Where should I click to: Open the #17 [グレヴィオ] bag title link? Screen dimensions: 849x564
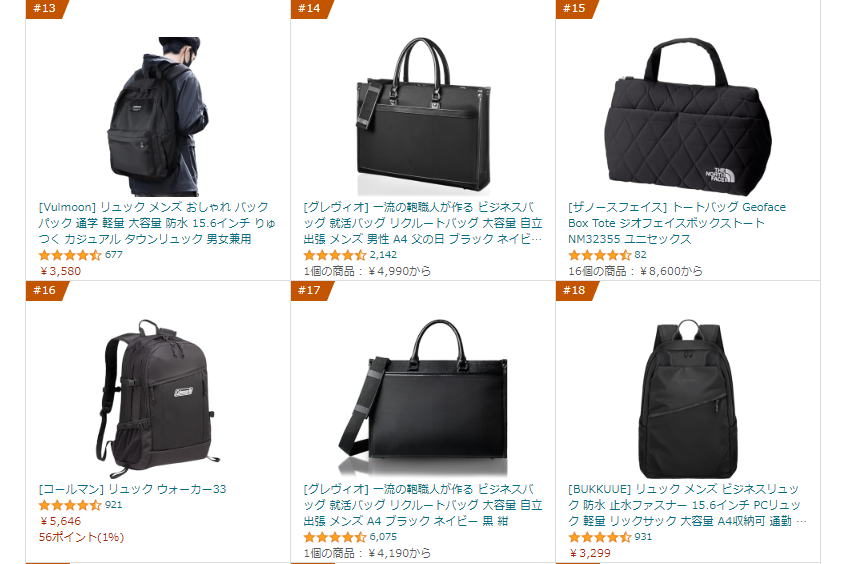[423, 505]
